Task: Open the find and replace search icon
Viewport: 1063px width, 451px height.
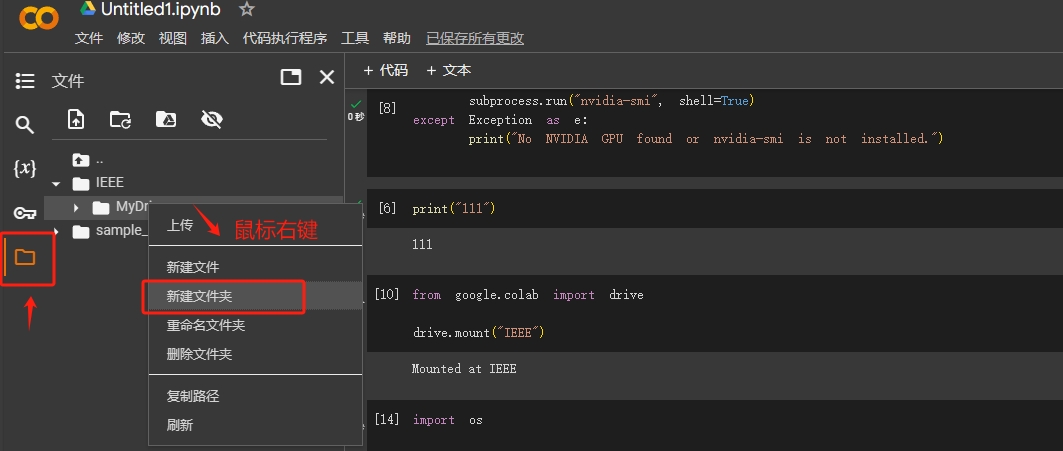Action: [x=25, y=125]
